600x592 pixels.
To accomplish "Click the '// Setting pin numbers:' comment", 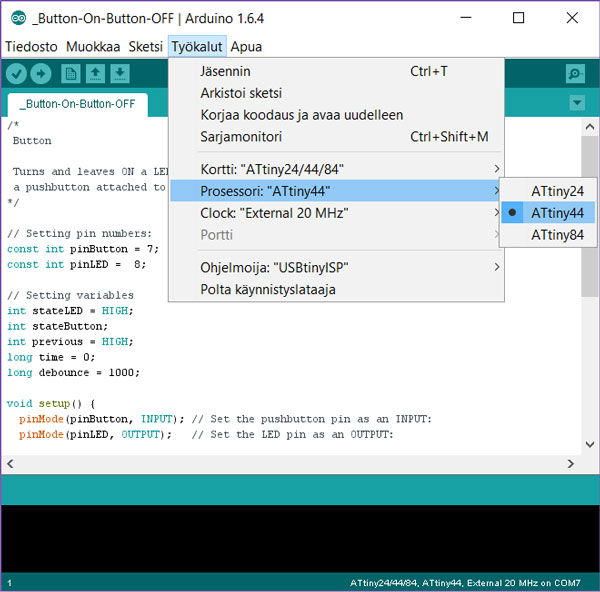I will [x=80, y=233].
